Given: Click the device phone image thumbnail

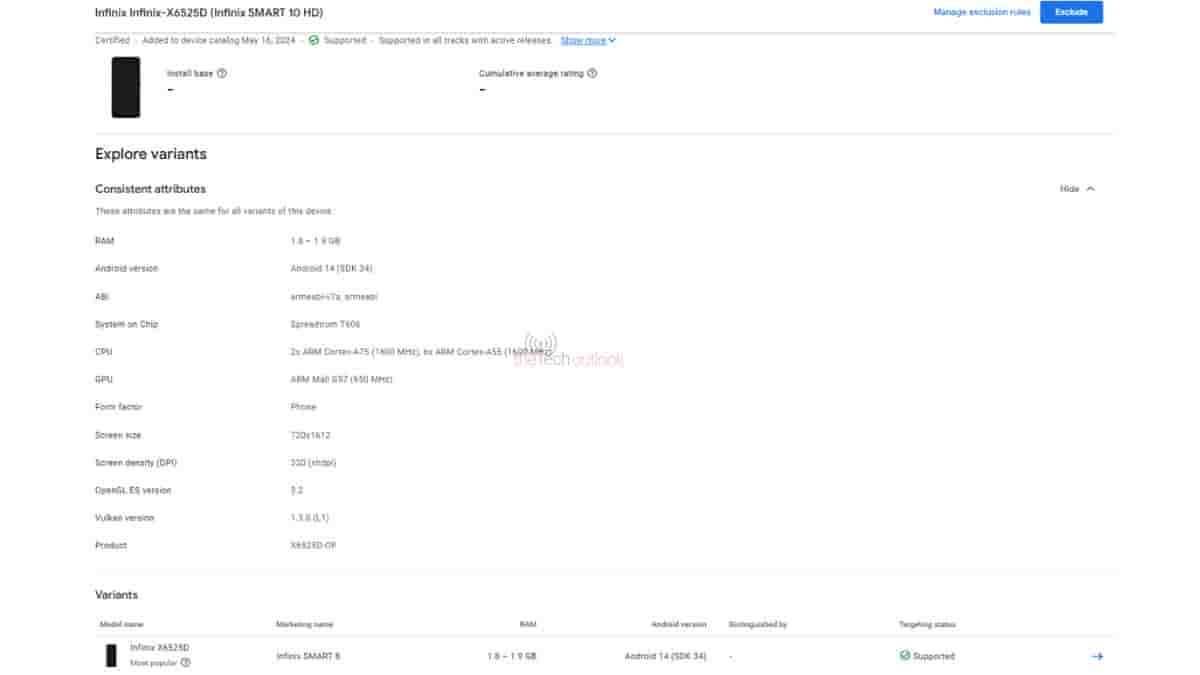Looking at the screenshot, I should click(126, 89).
